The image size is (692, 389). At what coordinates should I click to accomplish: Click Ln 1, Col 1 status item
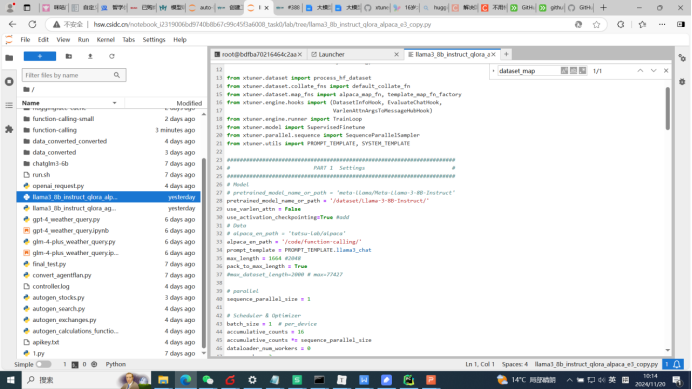pyautogui.click(x=480, y=364)
